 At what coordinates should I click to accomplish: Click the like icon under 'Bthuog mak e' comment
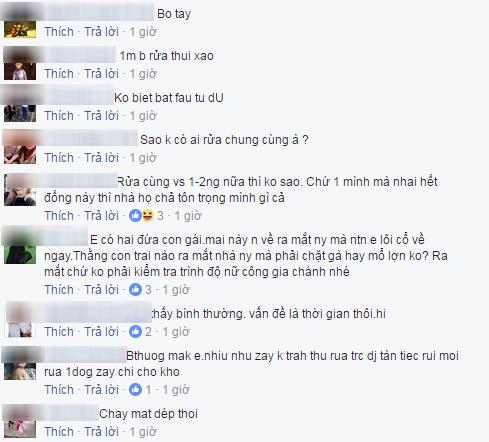[135, 389]
